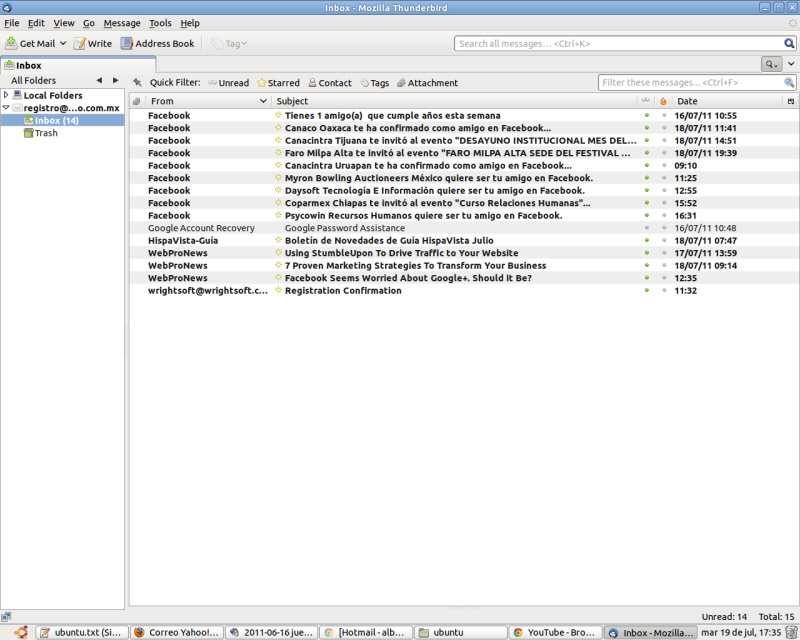The image size is (800, 640).
Task: Mark Registration Confirmation as junk
Action: point(664,290)
